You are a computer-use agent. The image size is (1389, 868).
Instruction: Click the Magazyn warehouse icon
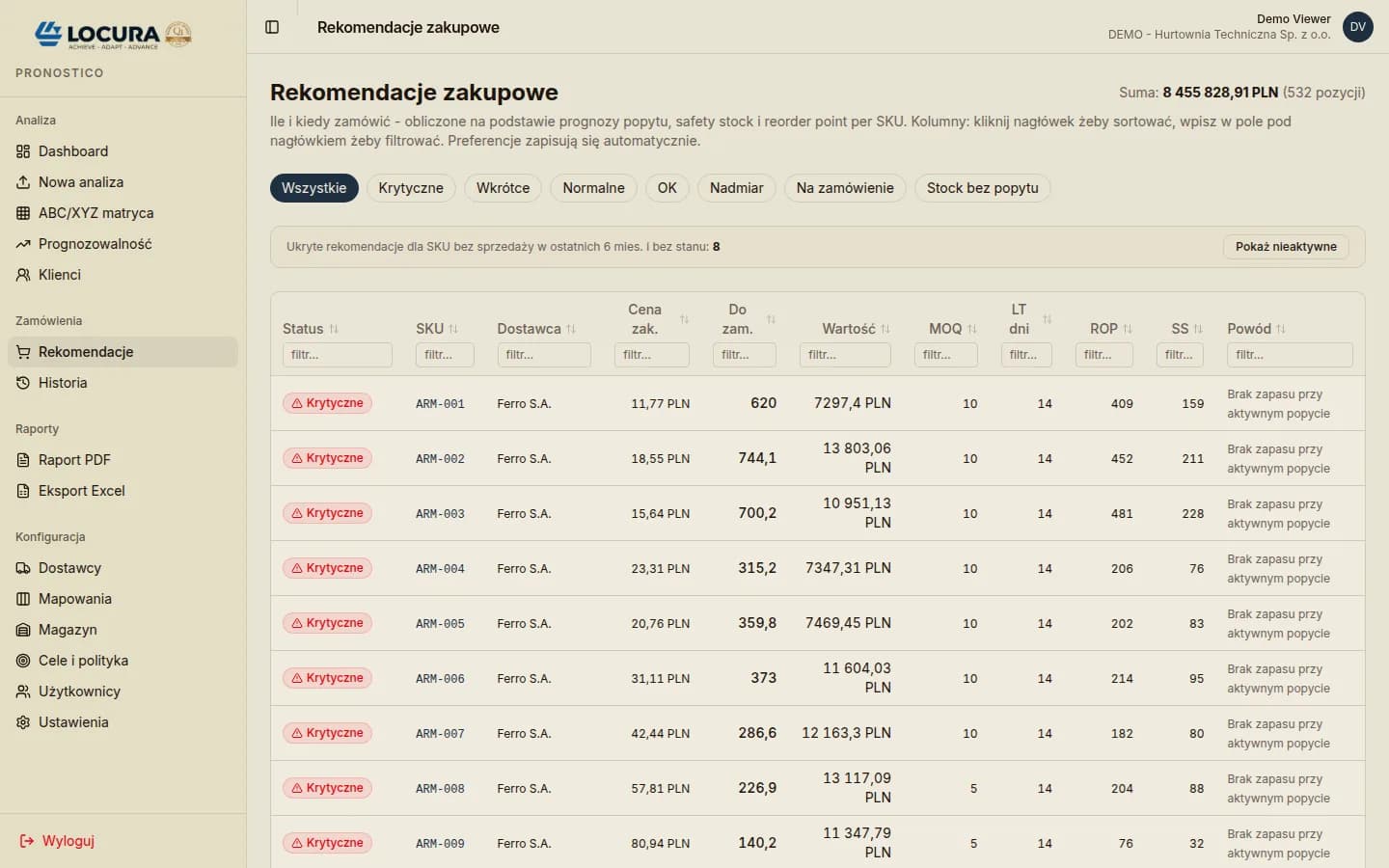pyautogui.click(x=23, y=630)
